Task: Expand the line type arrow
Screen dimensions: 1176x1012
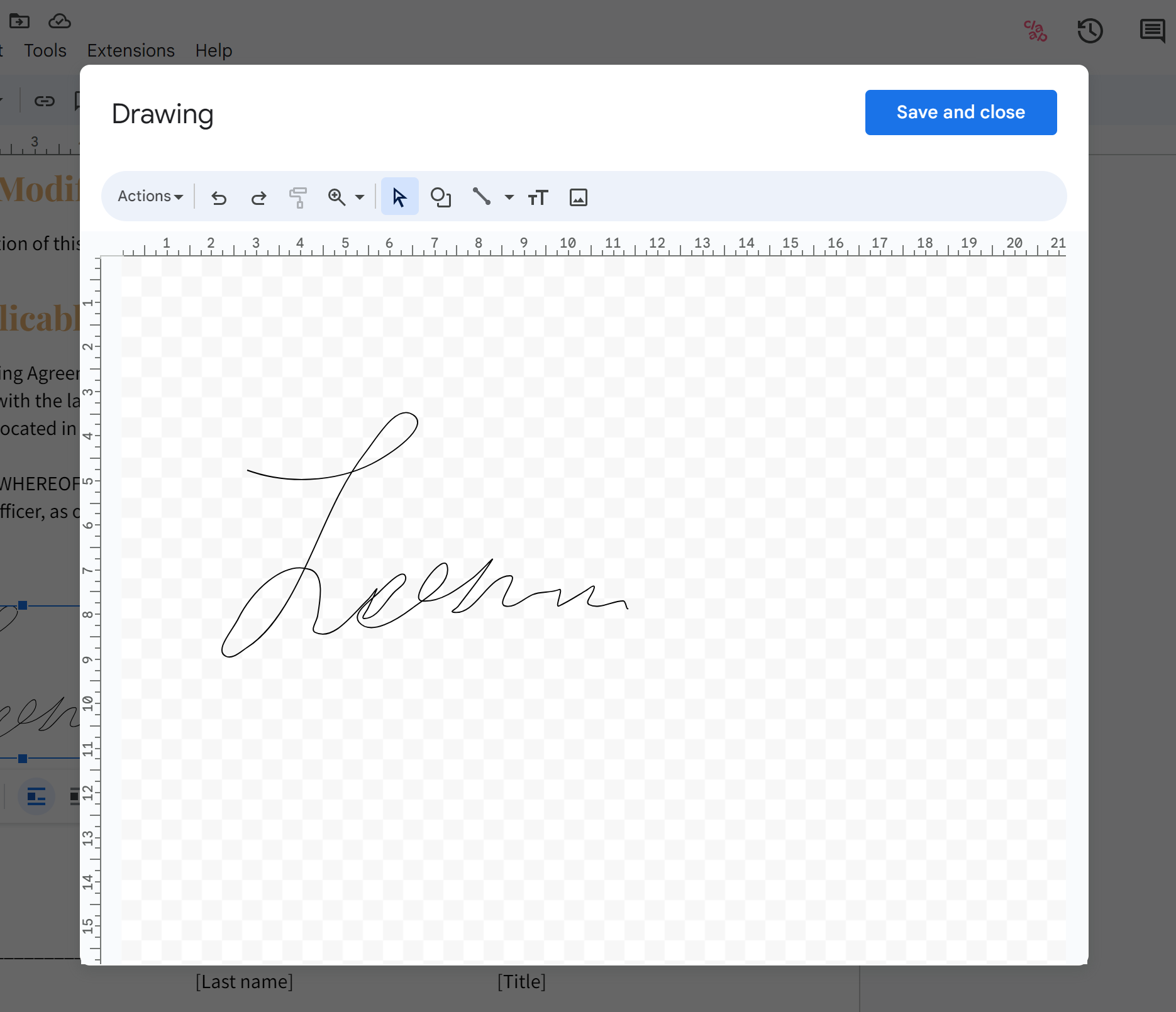Action: (508, 197)
